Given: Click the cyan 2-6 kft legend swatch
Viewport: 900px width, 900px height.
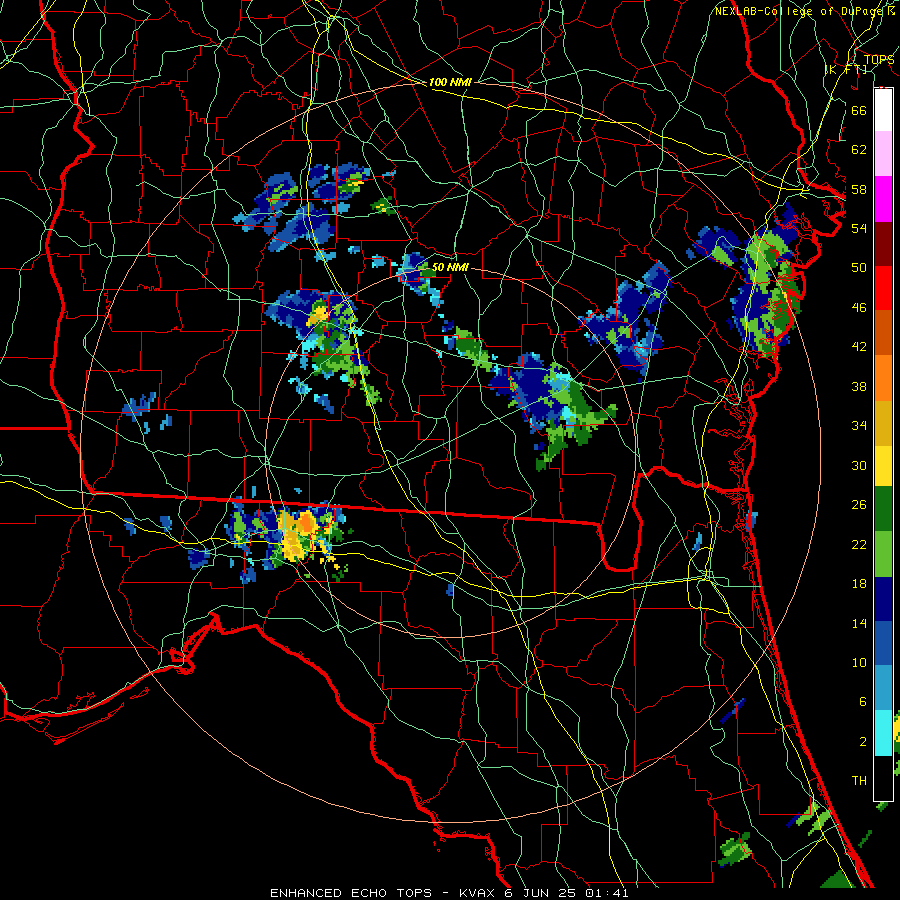Looking at the screenshot, I should [x=883, y=732].
